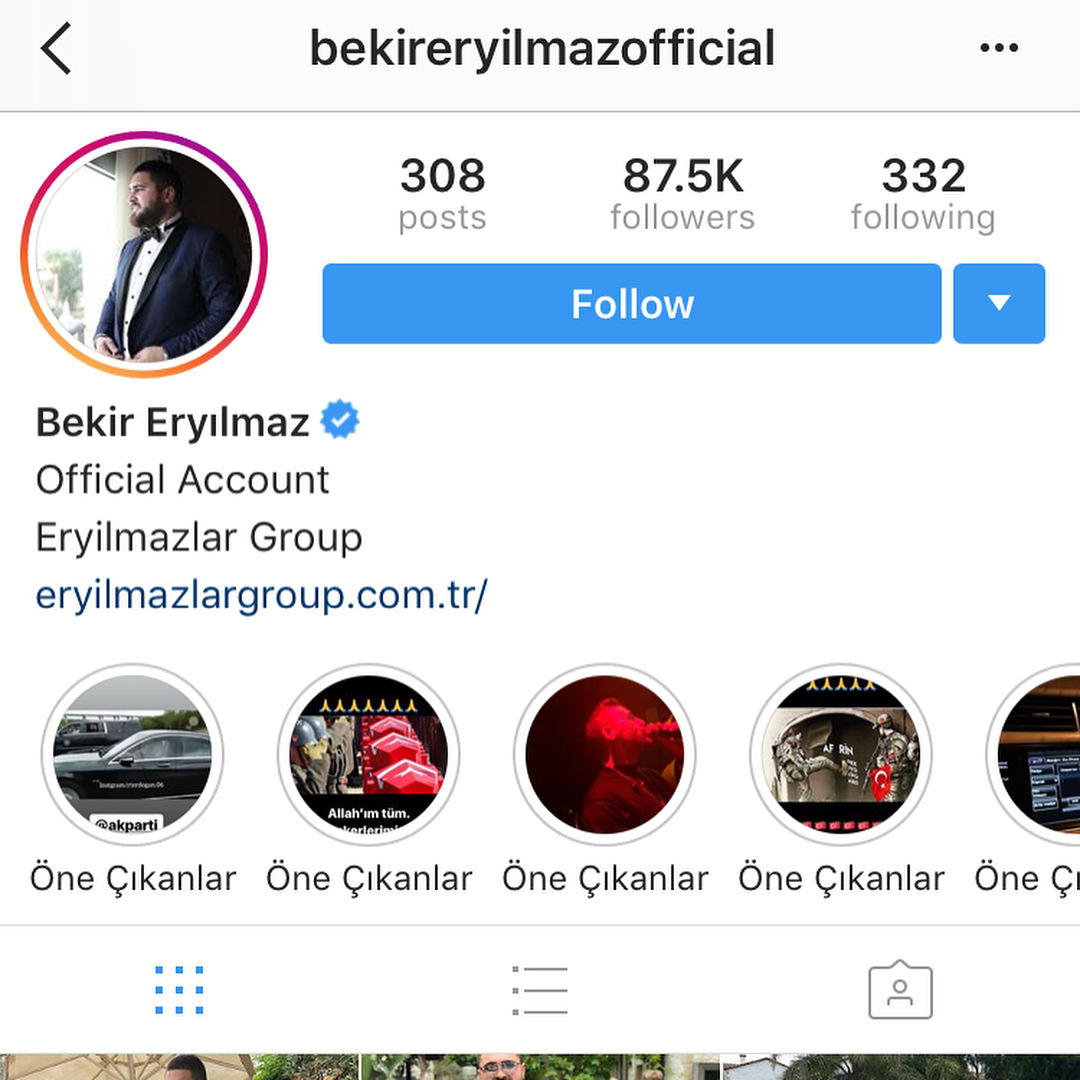Tap the back arrow icon
The width and height of the screenshot is (1080, 1080).
[x=56, y=48]
